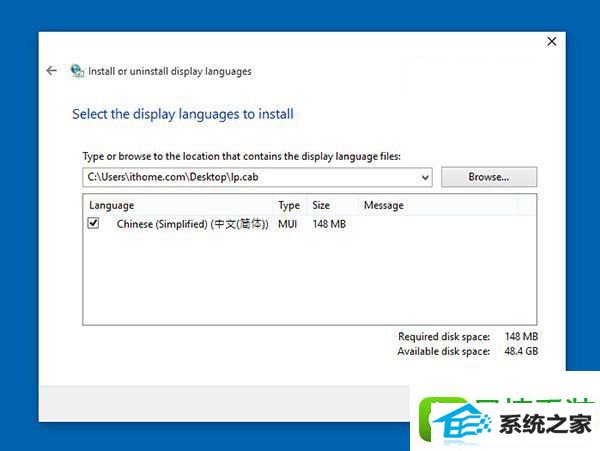Sort by the Size column header

click(x=332, y=205)
